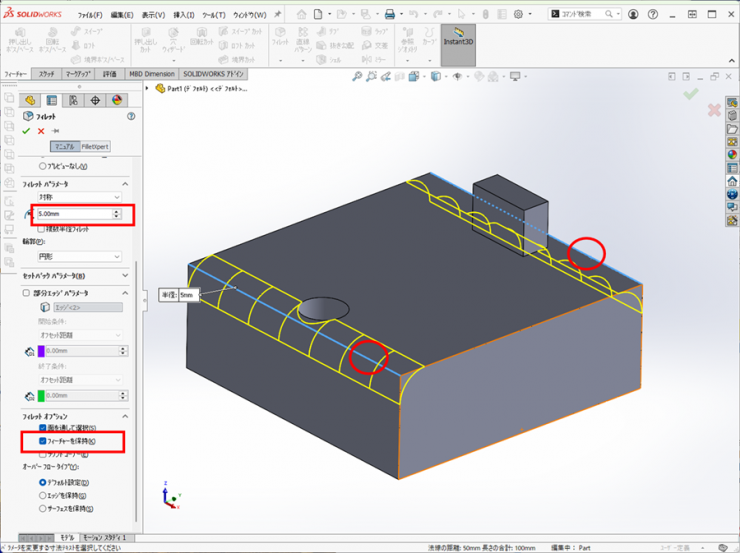Click the purple start offset color swatch
Image resolution: width=740 pixels, height=553 pixels.
pos(42,351)
